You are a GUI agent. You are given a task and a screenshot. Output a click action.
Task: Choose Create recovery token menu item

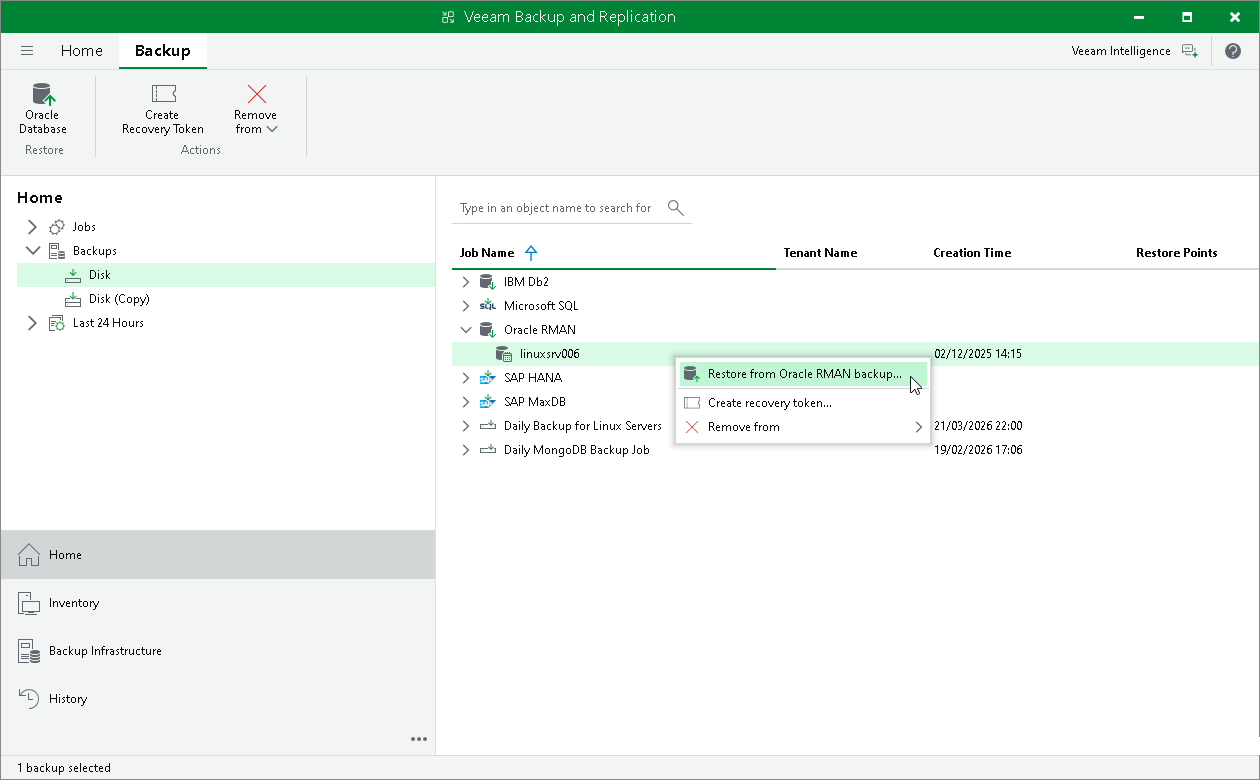click(x=803, y=403)
